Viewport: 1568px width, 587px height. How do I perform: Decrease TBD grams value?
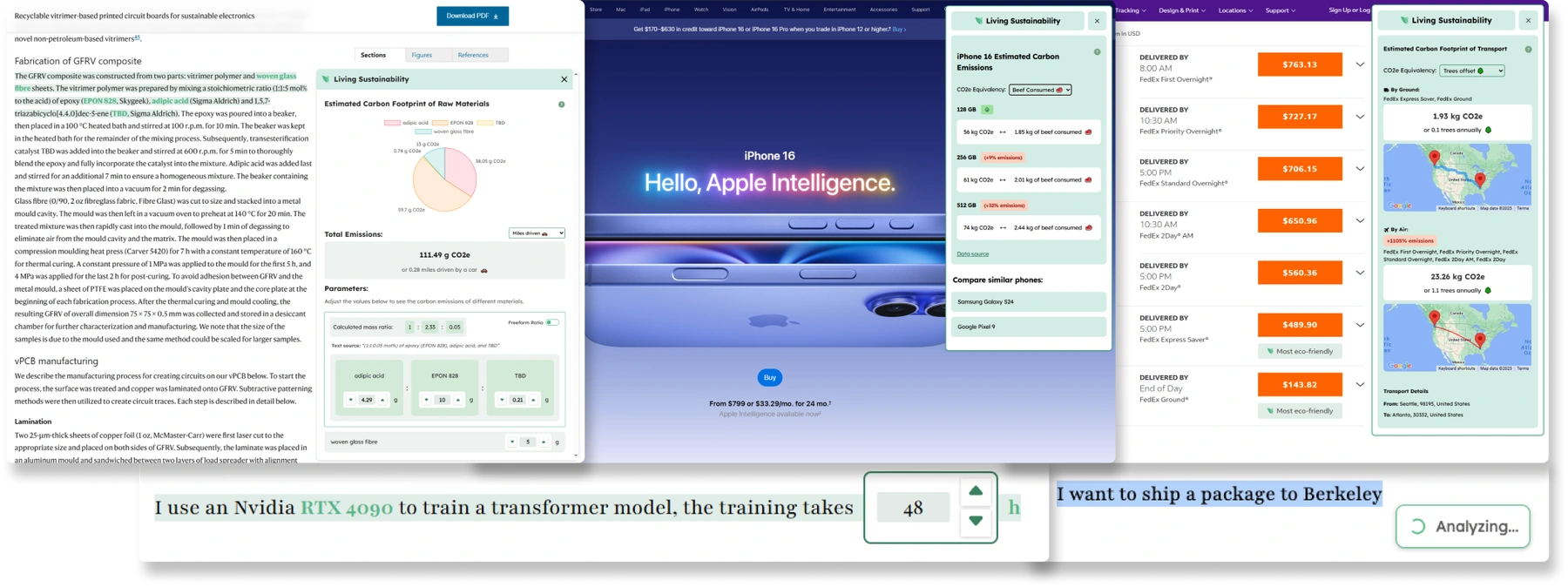(502, 401)
